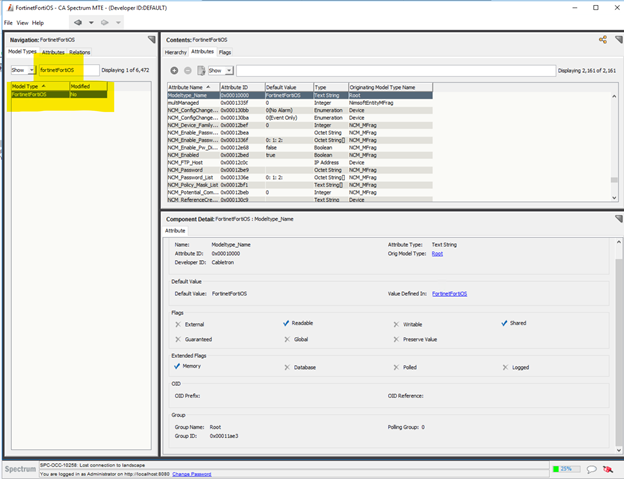Image resolution: width=624 pixels, height=479 pixels.
Task: Toggle the Readable flag checkbox
Action: (286, 323)
